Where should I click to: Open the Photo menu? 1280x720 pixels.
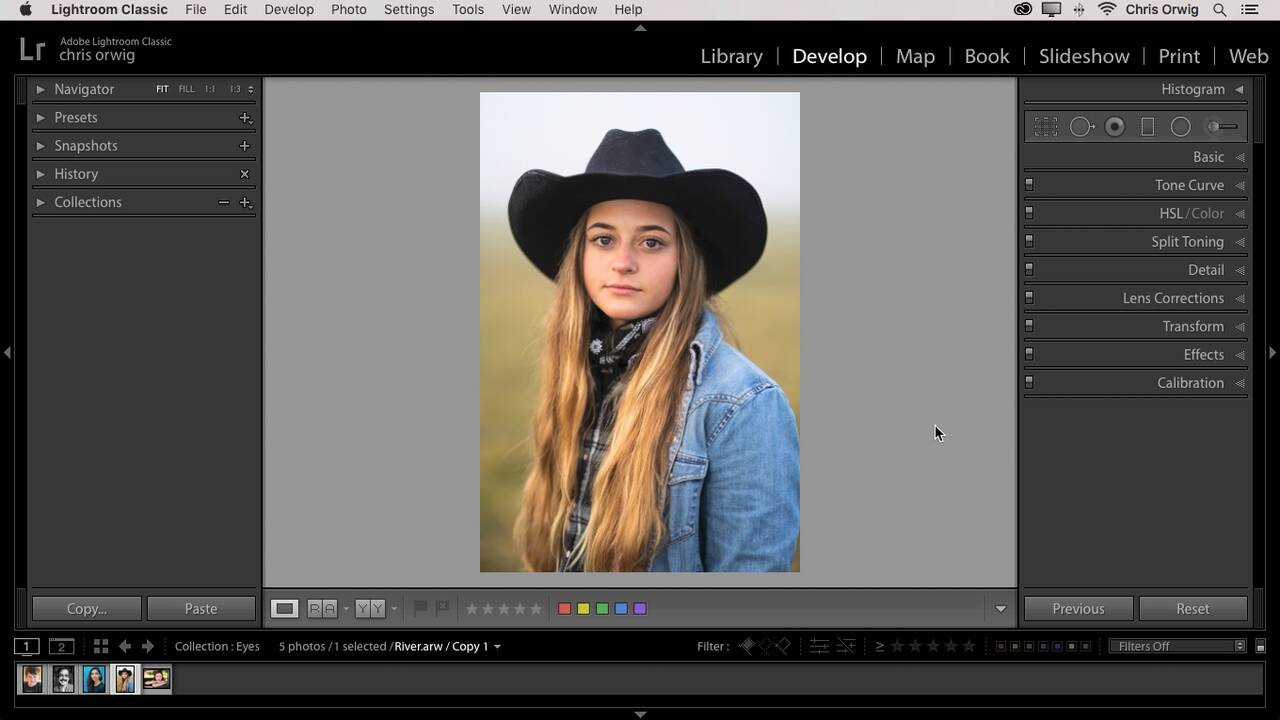[x=349, y=10]
